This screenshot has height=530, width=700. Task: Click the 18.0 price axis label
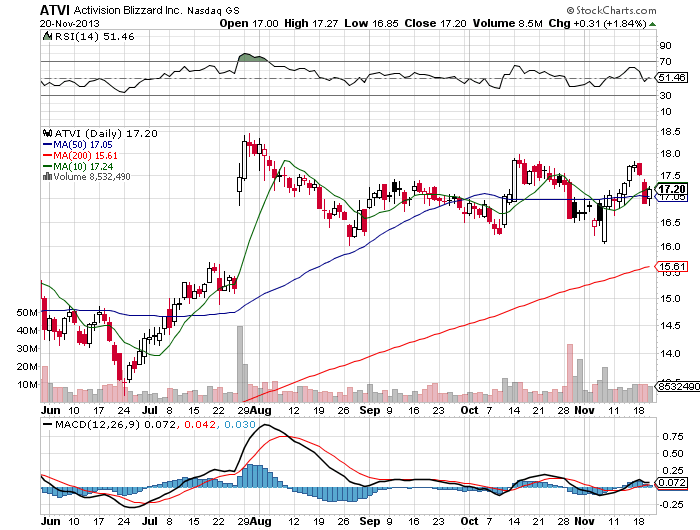click(670, 154)
